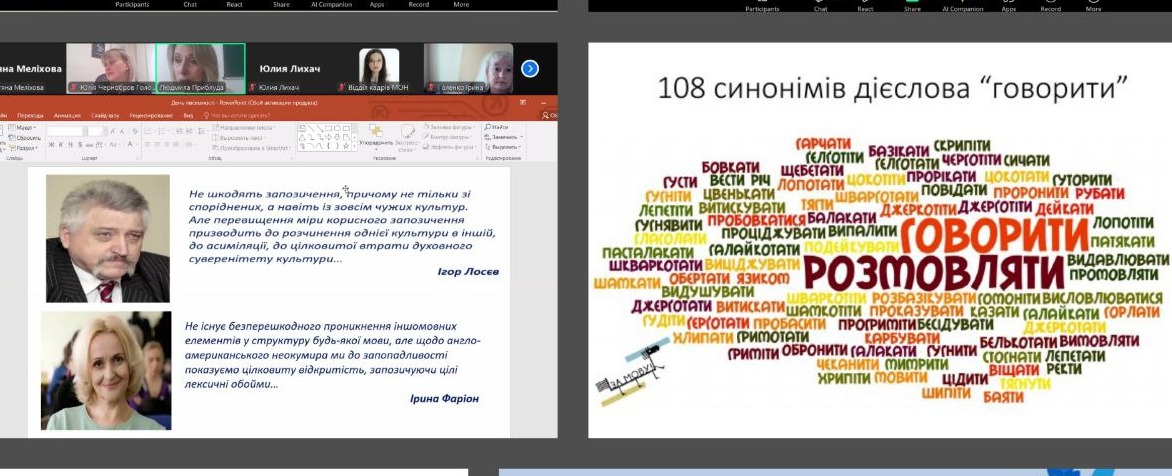
Task: Toggle bold formatting in the PowerPoint ribbon
Action: [x=51, y=145]
